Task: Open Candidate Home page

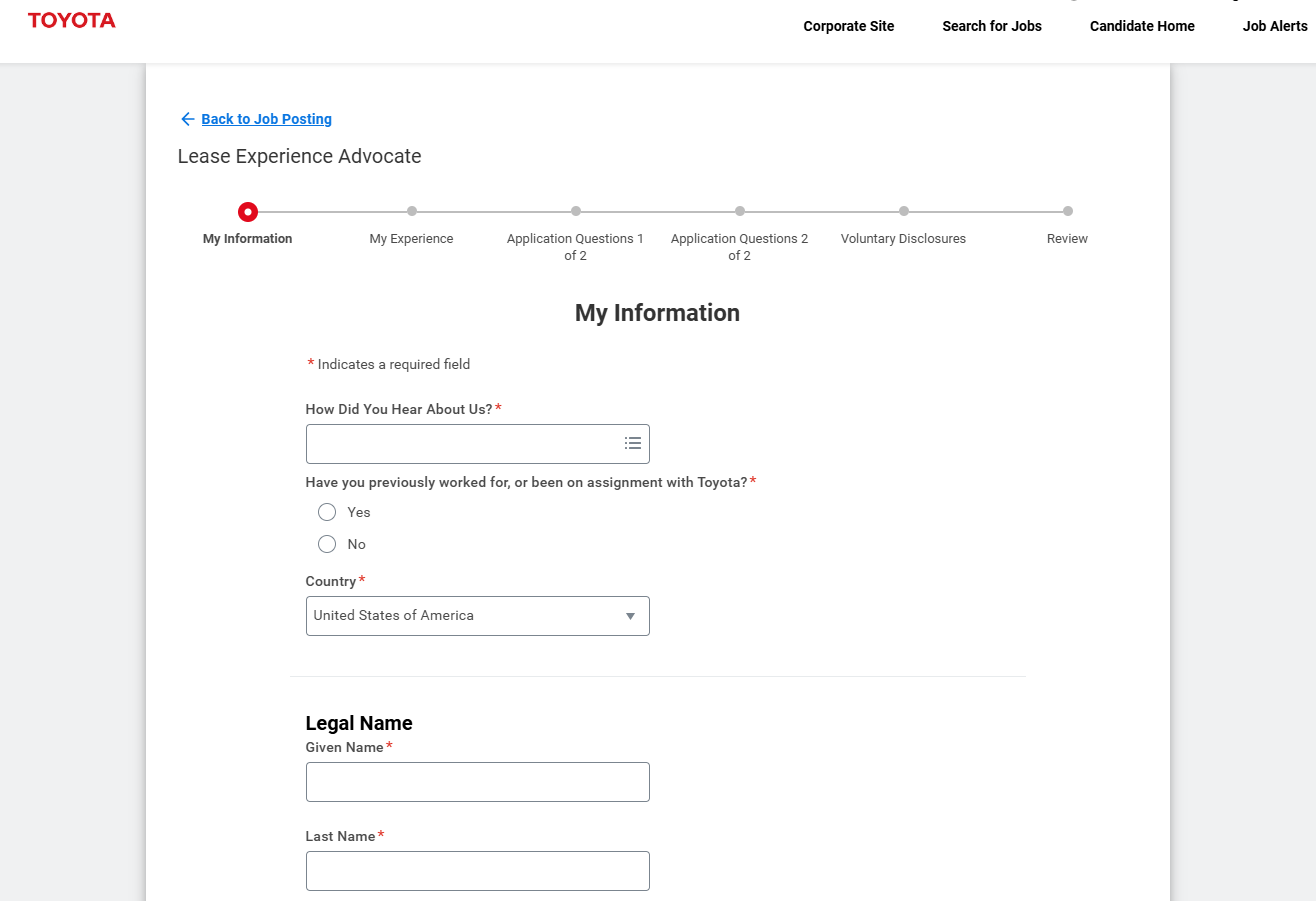Action: pyautogui.click(x=1142, y=26)
